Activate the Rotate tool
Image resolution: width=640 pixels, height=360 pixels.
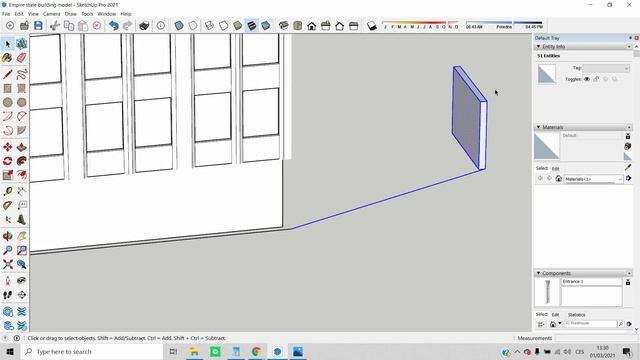point(8,161)
